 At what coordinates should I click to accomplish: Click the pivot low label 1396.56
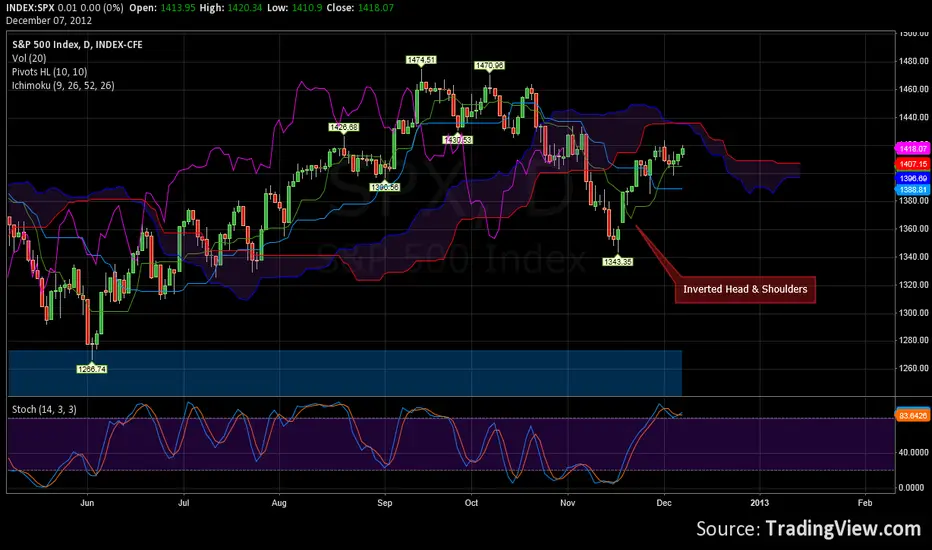[385, 187]
